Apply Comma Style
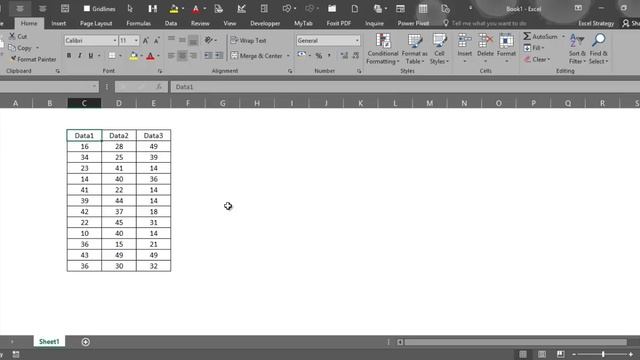 click(x=329, y=56)
